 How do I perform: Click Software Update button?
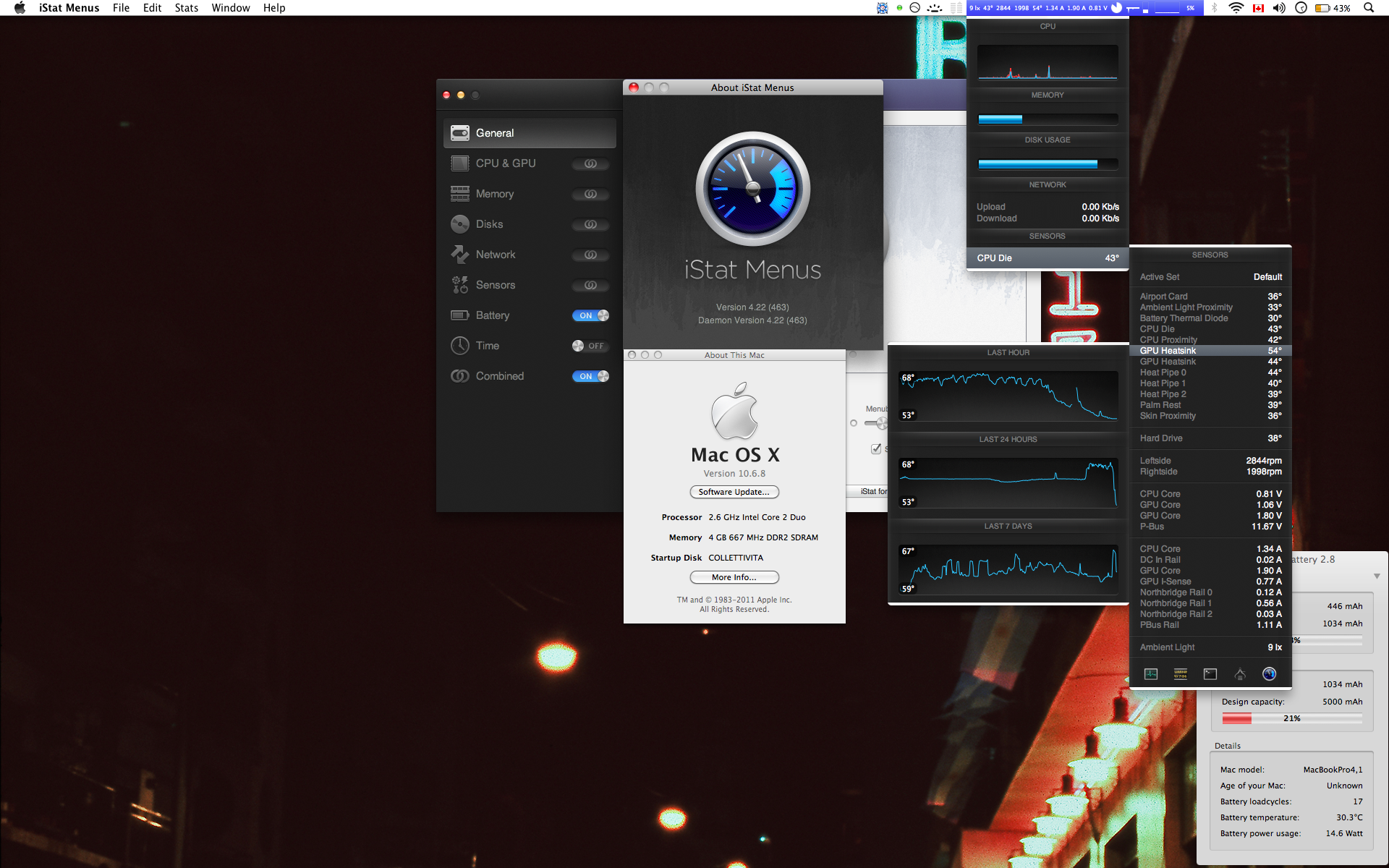[x=734, y=492]
